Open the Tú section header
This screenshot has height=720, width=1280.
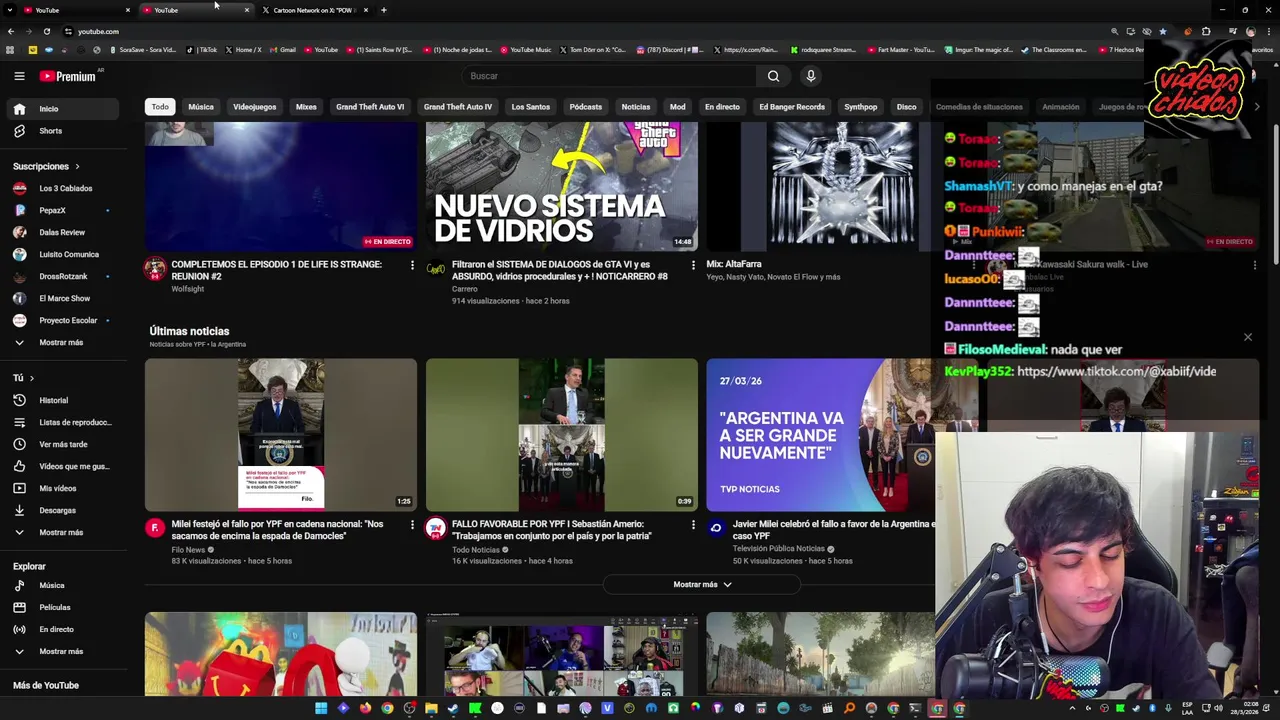[23, 378]
